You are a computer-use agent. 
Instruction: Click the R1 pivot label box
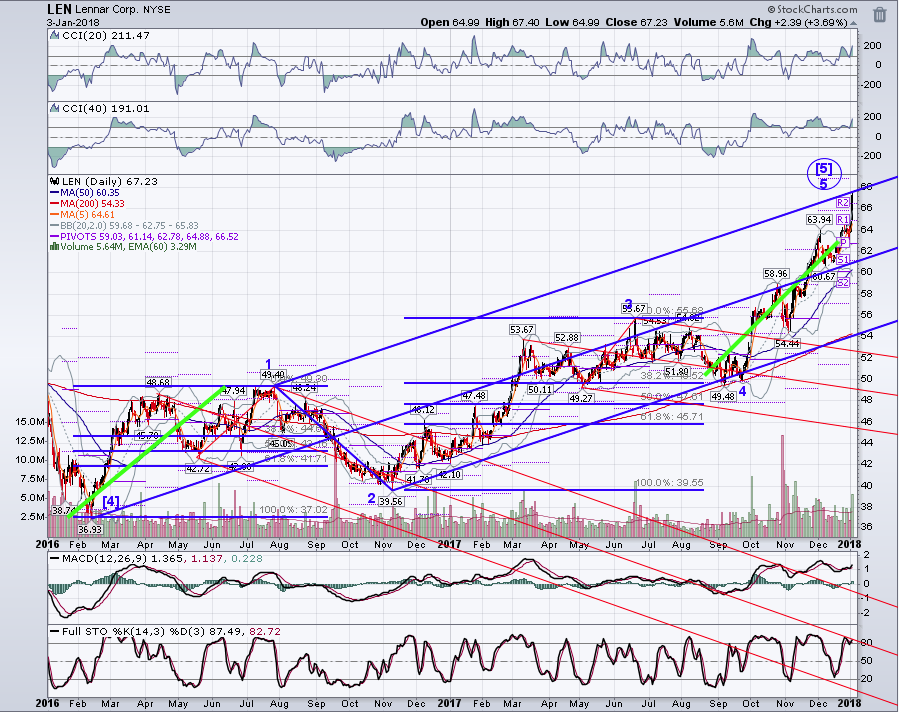843,220
